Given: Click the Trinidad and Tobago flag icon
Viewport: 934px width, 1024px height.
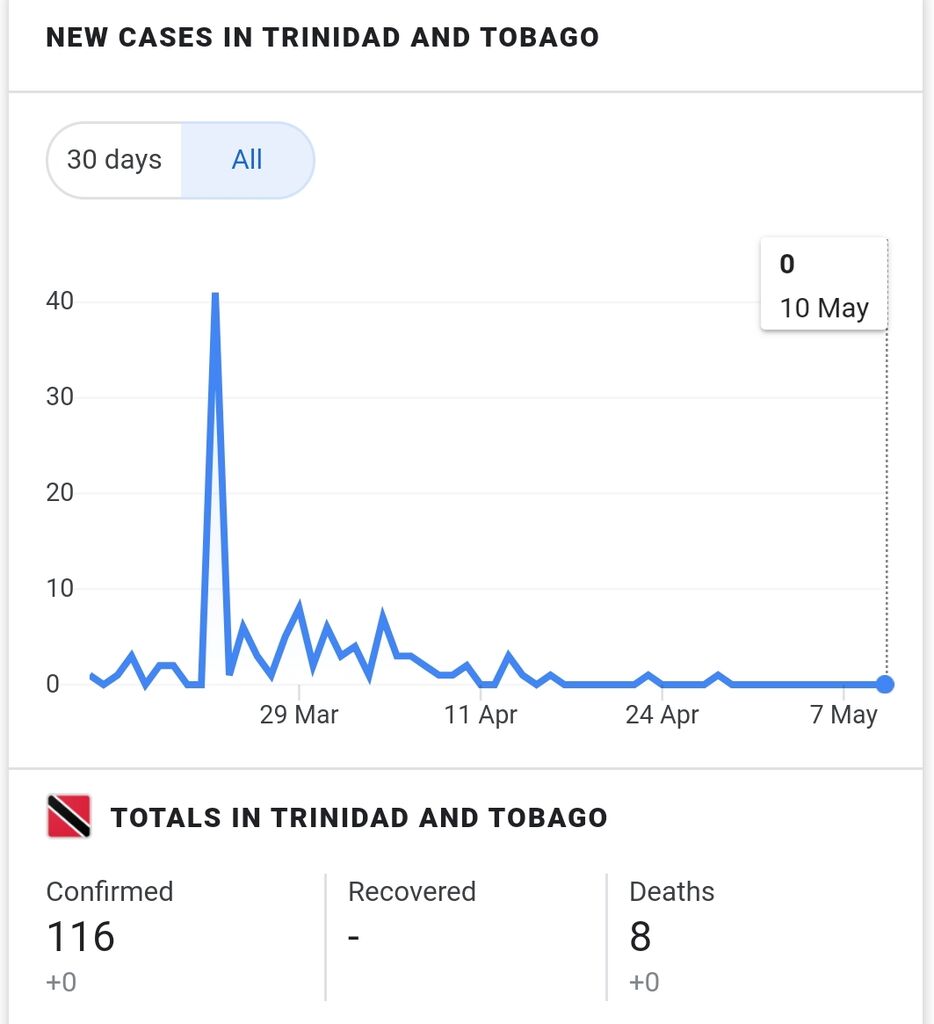Looking at the screenshot, I should coord(69,816).
